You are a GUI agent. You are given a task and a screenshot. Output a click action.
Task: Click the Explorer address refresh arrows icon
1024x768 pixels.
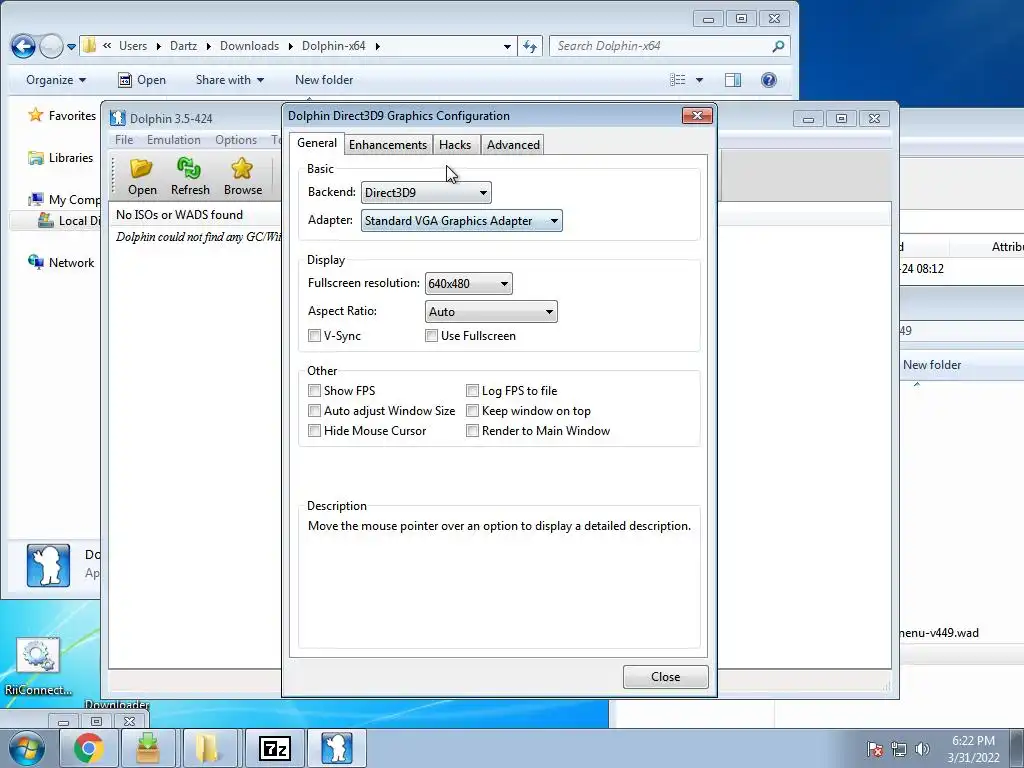click(530, 46)
